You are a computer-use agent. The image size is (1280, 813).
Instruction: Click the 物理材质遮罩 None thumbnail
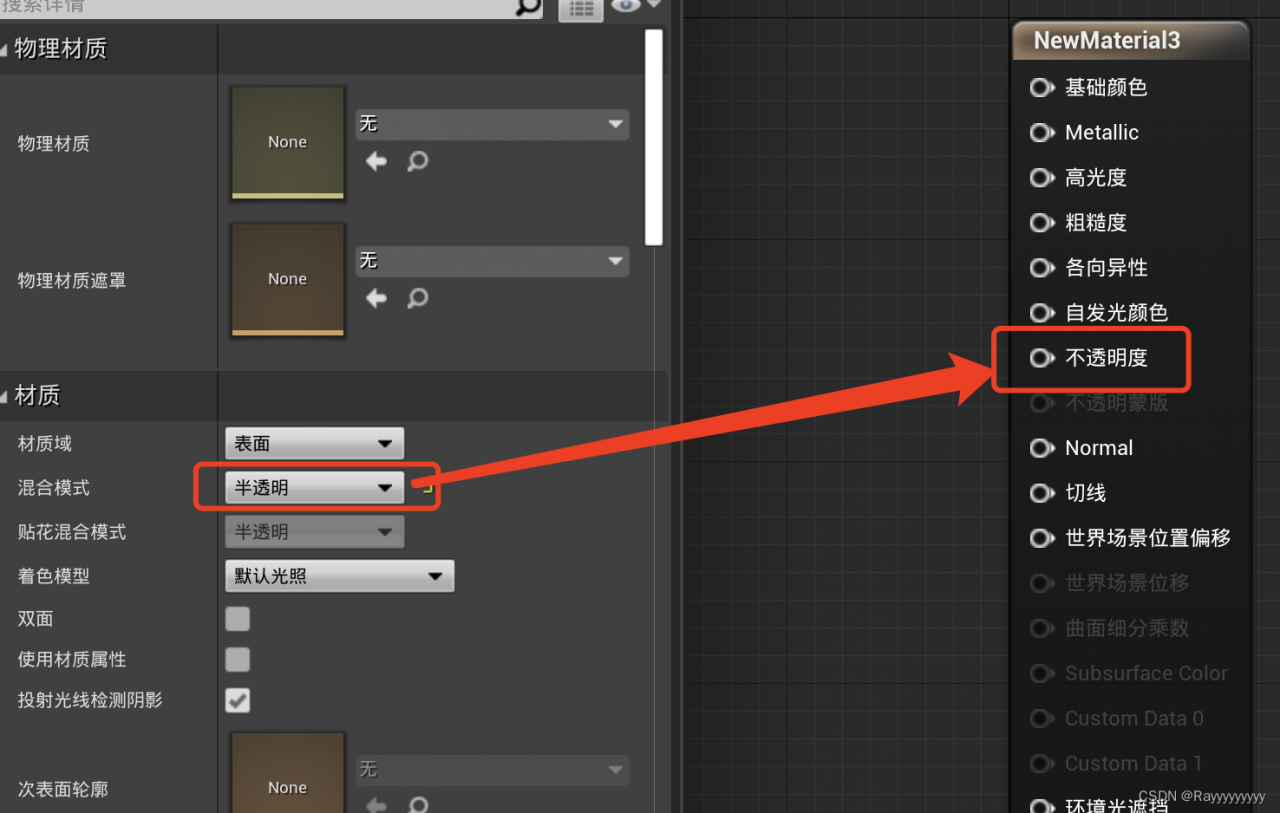point(288,280)
